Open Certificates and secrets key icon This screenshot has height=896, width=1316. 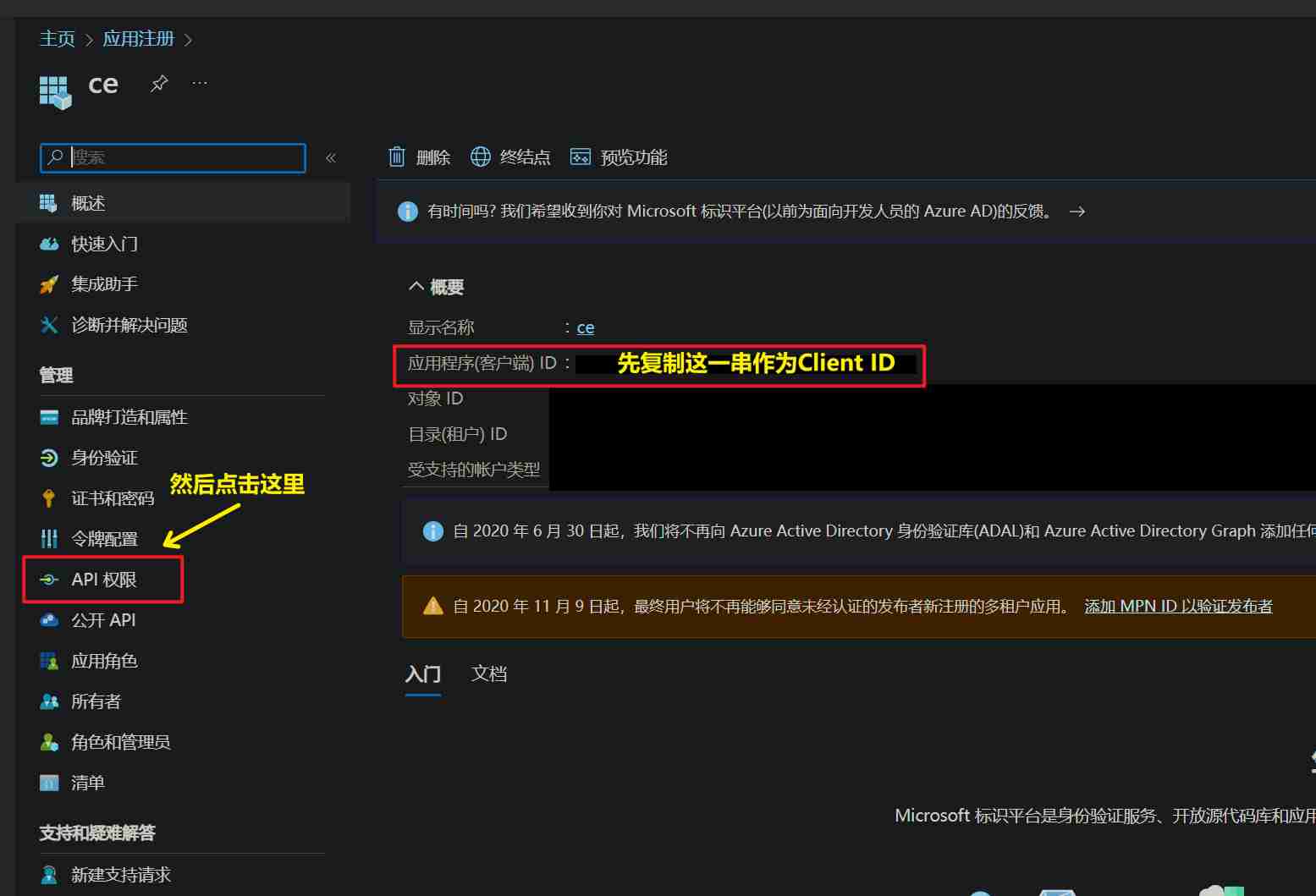coord(49,498)
